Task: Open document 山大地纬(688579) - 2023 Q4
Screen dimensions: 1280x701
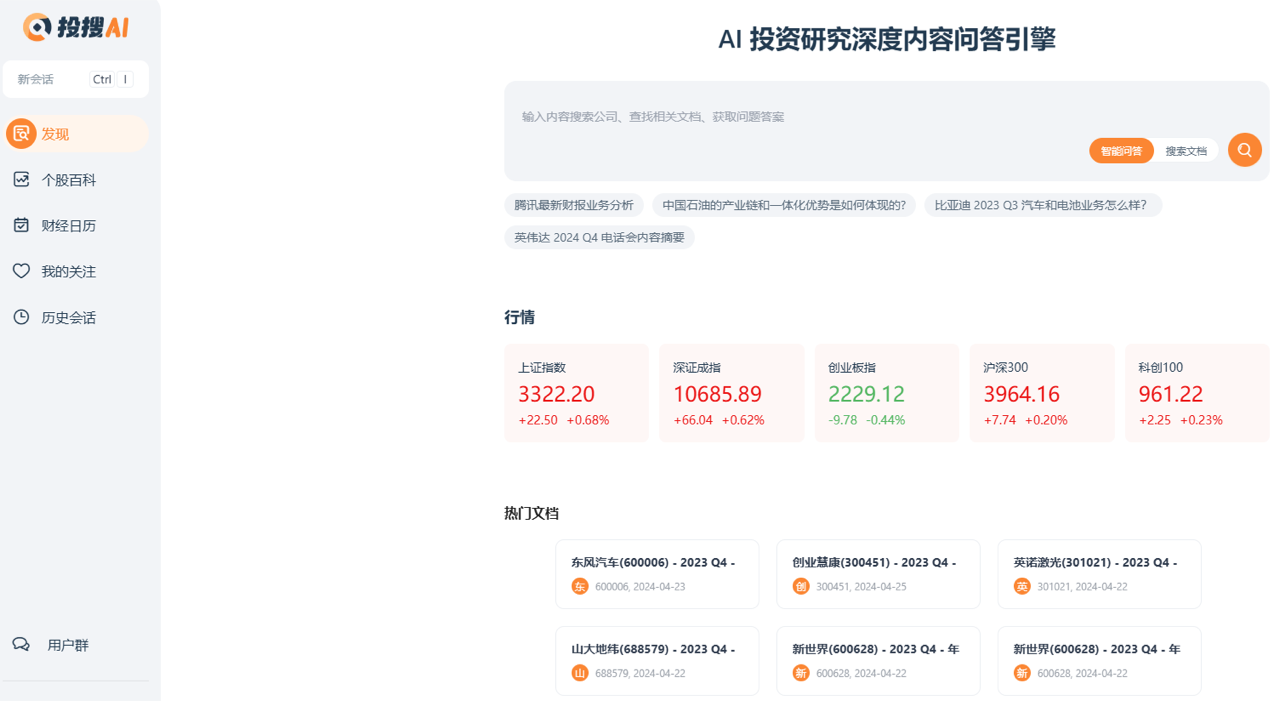Action: click(x=657, y=661)
